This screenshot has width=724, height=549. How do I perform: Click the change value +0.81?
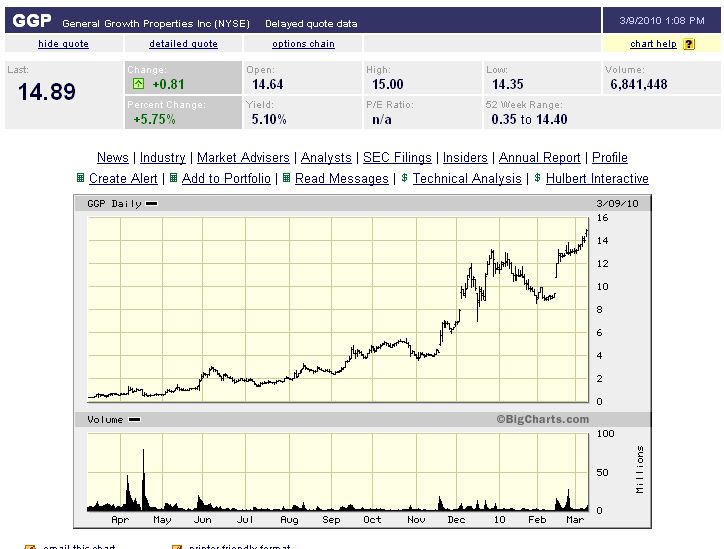pyautogui.click(x=168, y=84)
